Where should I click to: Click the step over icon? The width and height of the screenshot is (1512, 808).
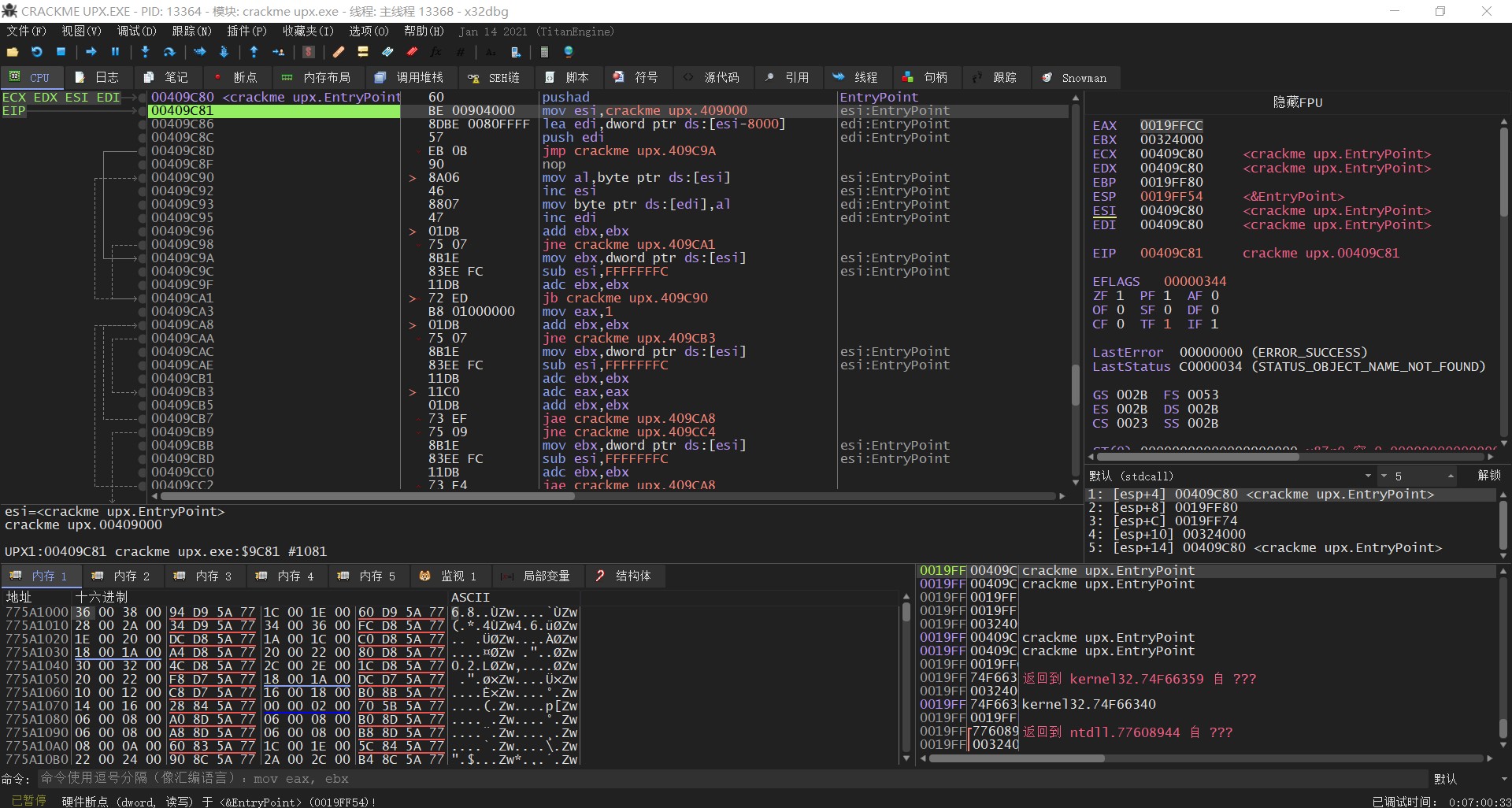coord(169,52)
